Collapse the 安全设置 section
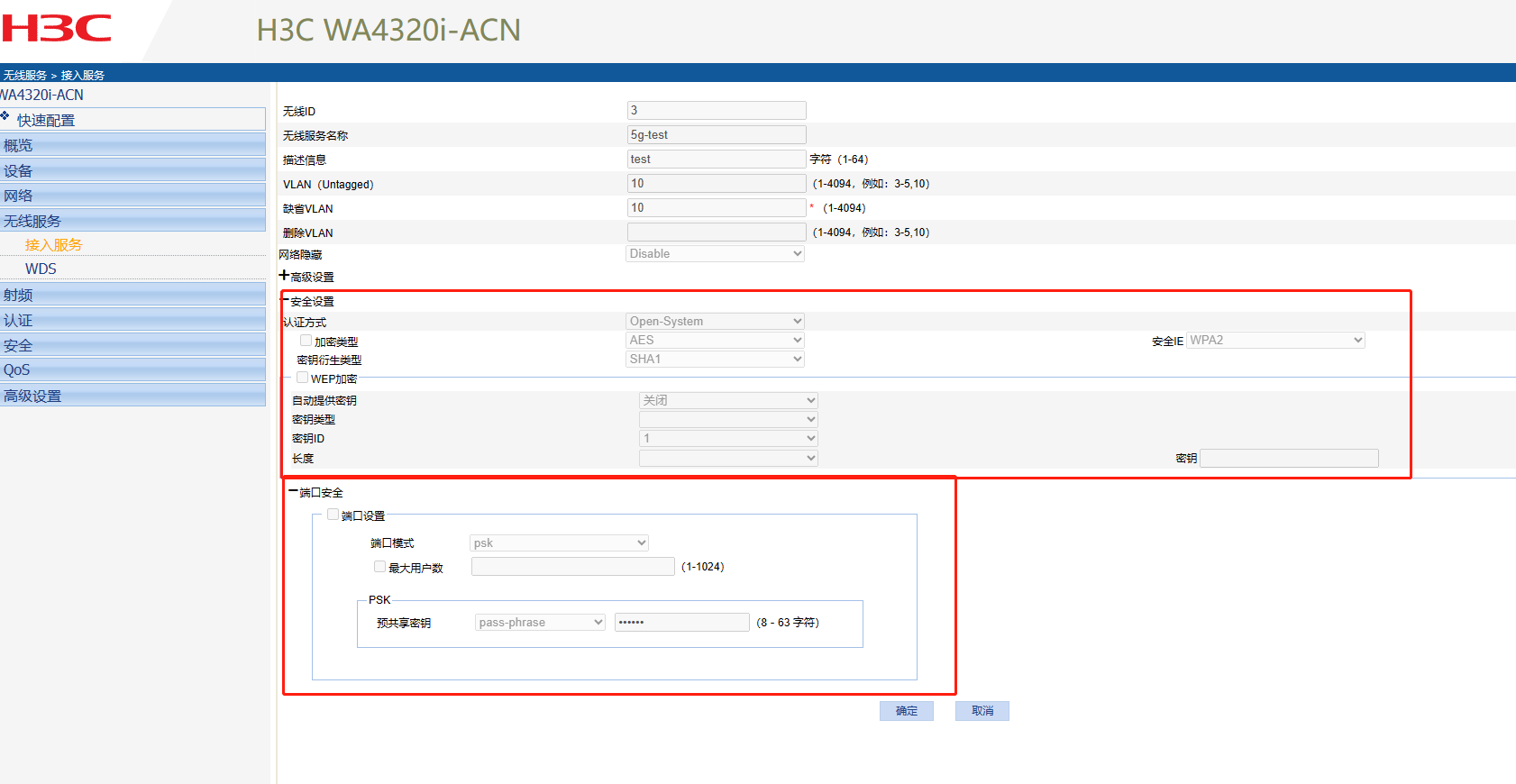Screen dimensions: 1516x784 (285, 300)
